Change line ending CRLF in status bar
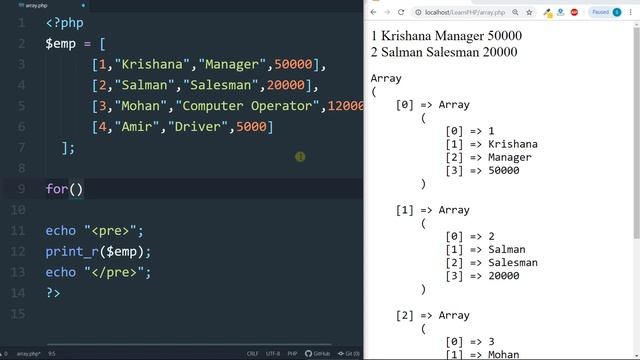Image resolution: width=640 pixels, height=360 pixels. pyautogui.click(x=252, y=353)
